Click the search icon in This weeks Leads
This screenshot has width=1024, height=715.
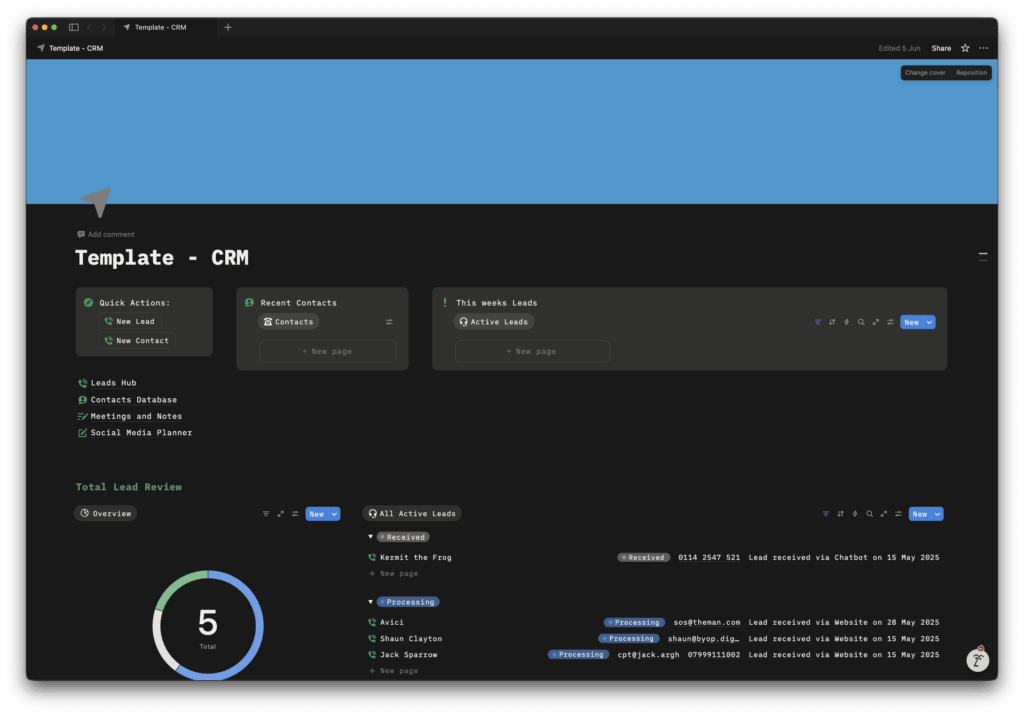coord(861,322)
